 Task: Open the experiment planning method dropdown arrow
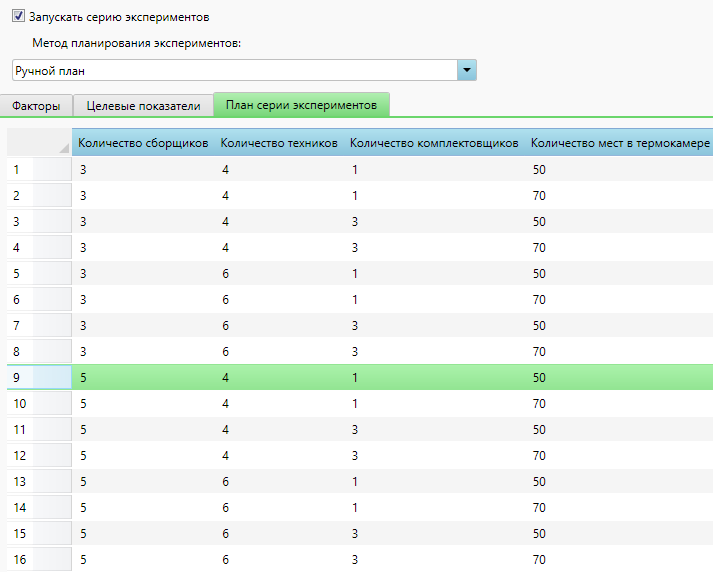pos(467,70)
